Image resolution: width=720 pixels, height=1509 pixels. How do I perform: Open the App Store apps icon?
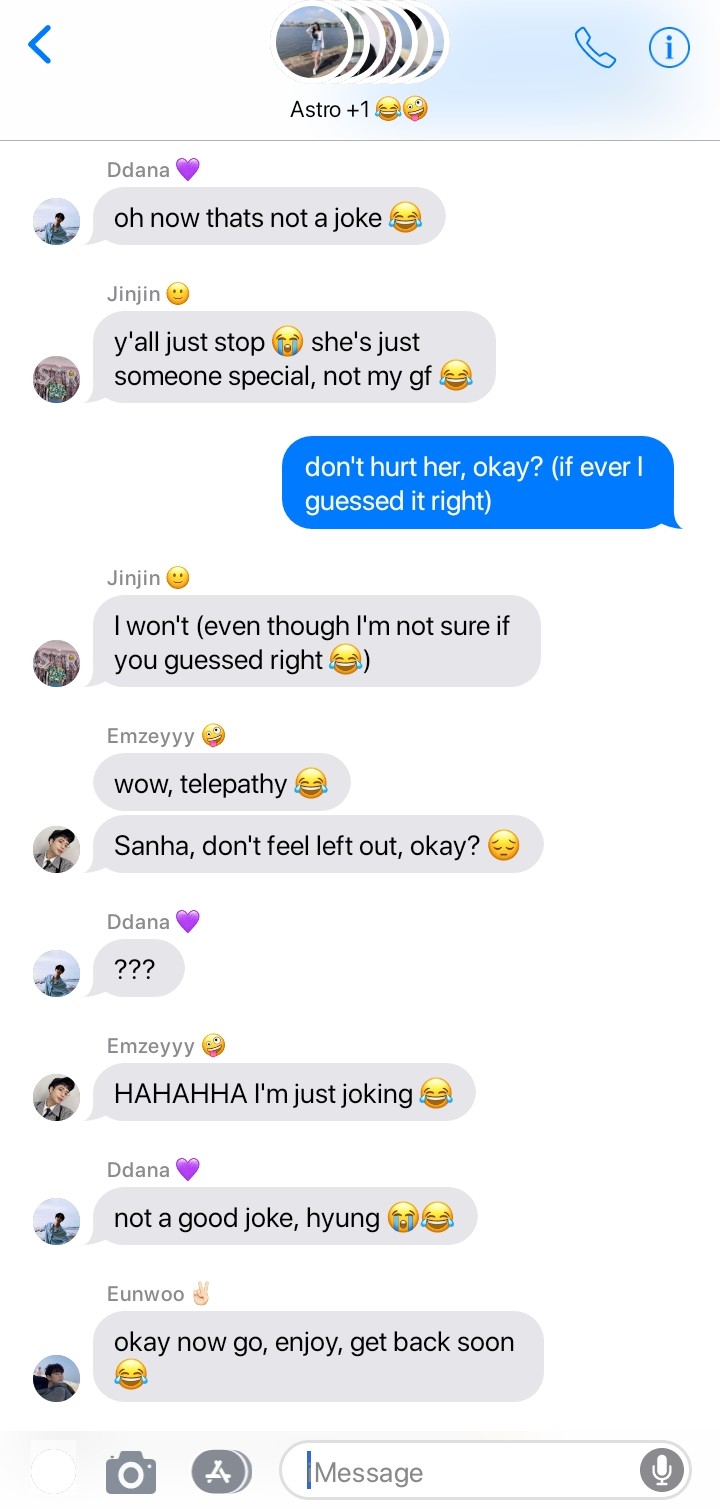pos(220,1472)
